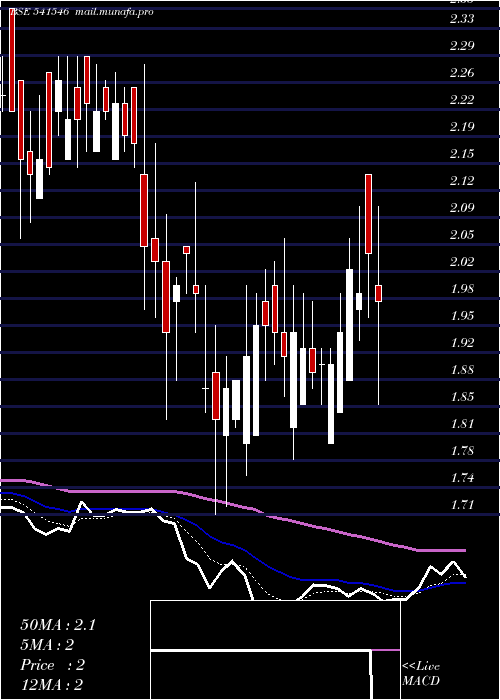Click the 2.15 price axis label
Image resolution: width=500 pixels, height=700 pixels.
tap(462, 154)
